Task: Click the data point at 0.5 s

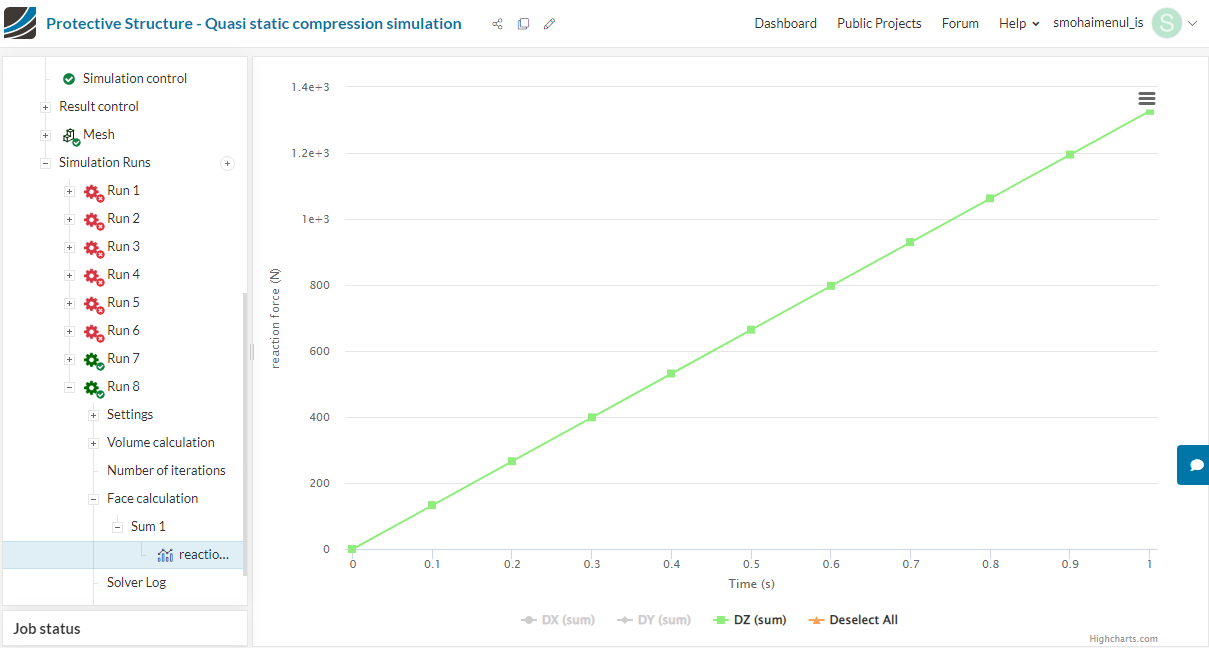Action: point(751,329)
